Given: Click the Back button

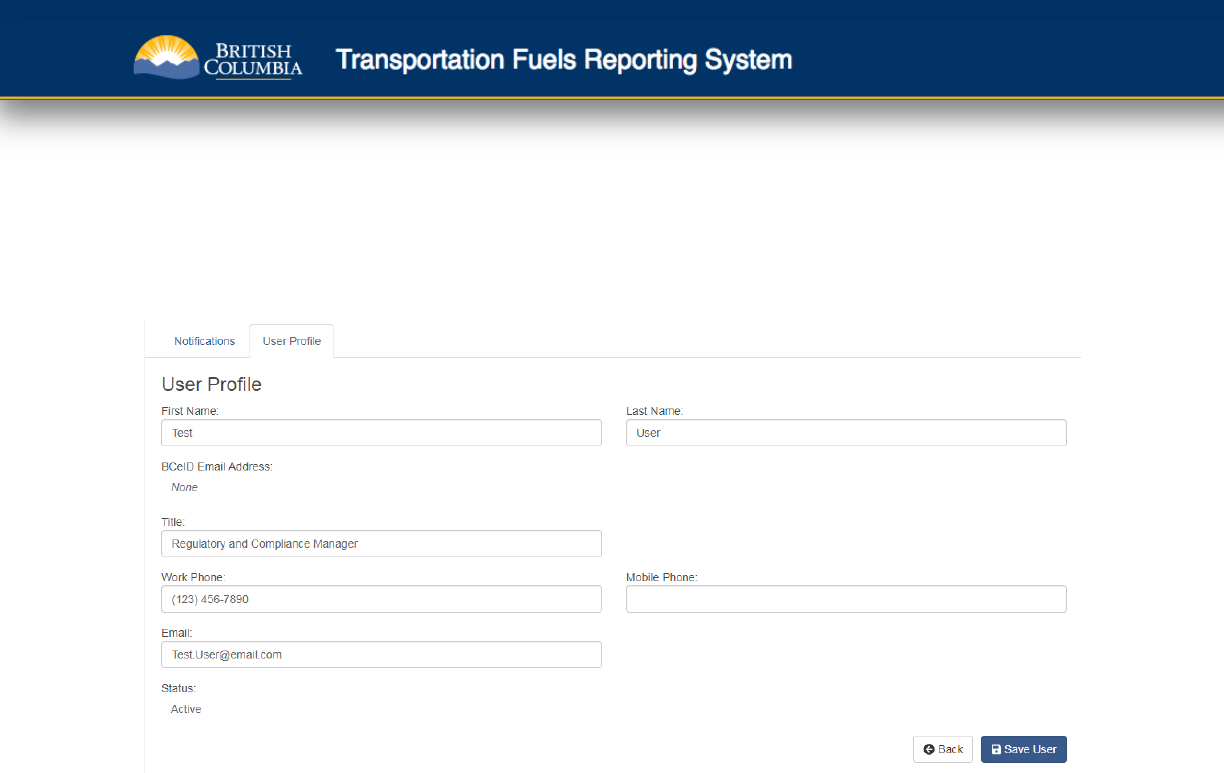Looking at the screenshot, I should click(x=943, y=749).
